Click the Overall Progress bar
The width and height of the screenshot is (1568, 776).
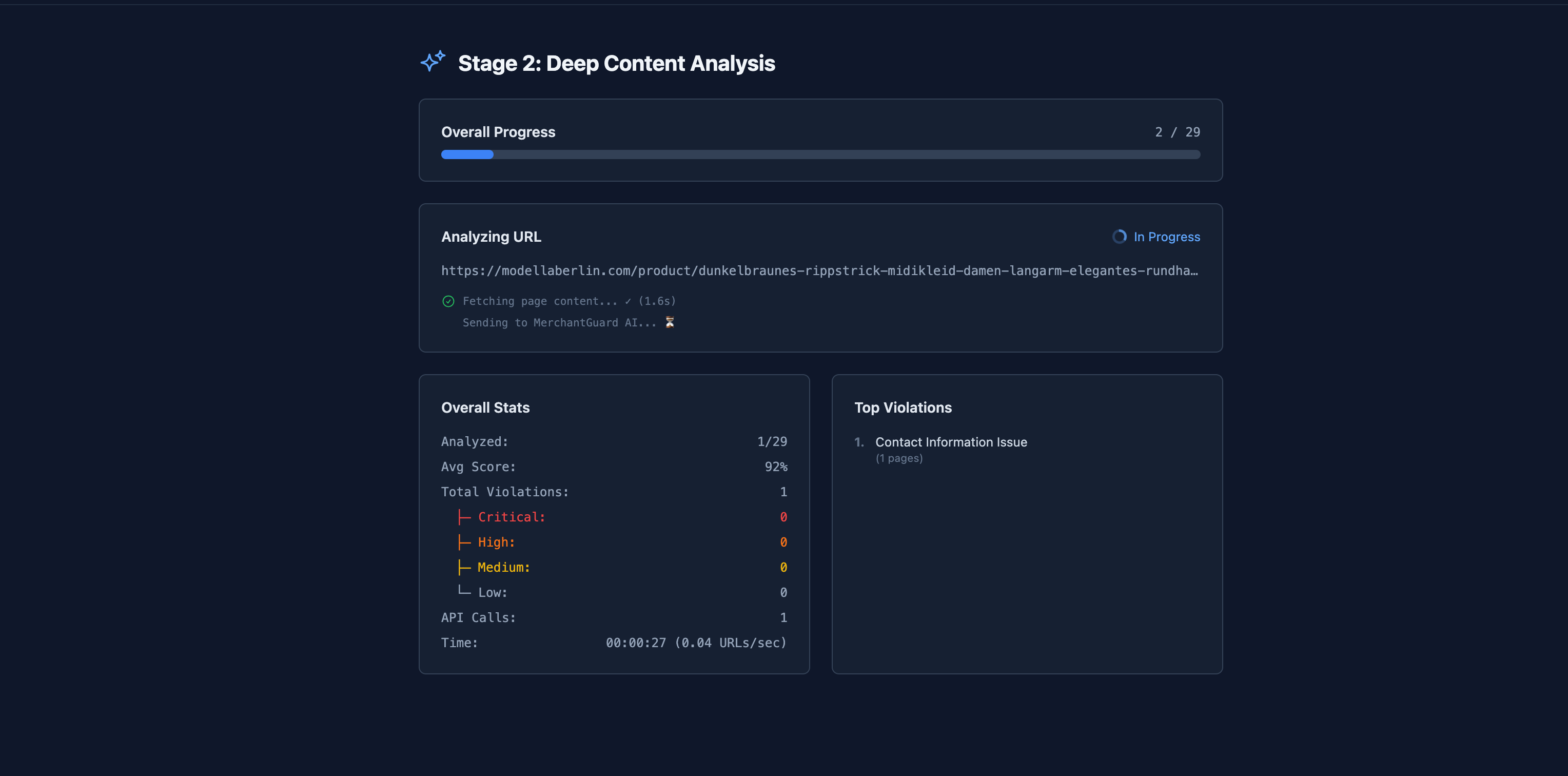(820, 154)
